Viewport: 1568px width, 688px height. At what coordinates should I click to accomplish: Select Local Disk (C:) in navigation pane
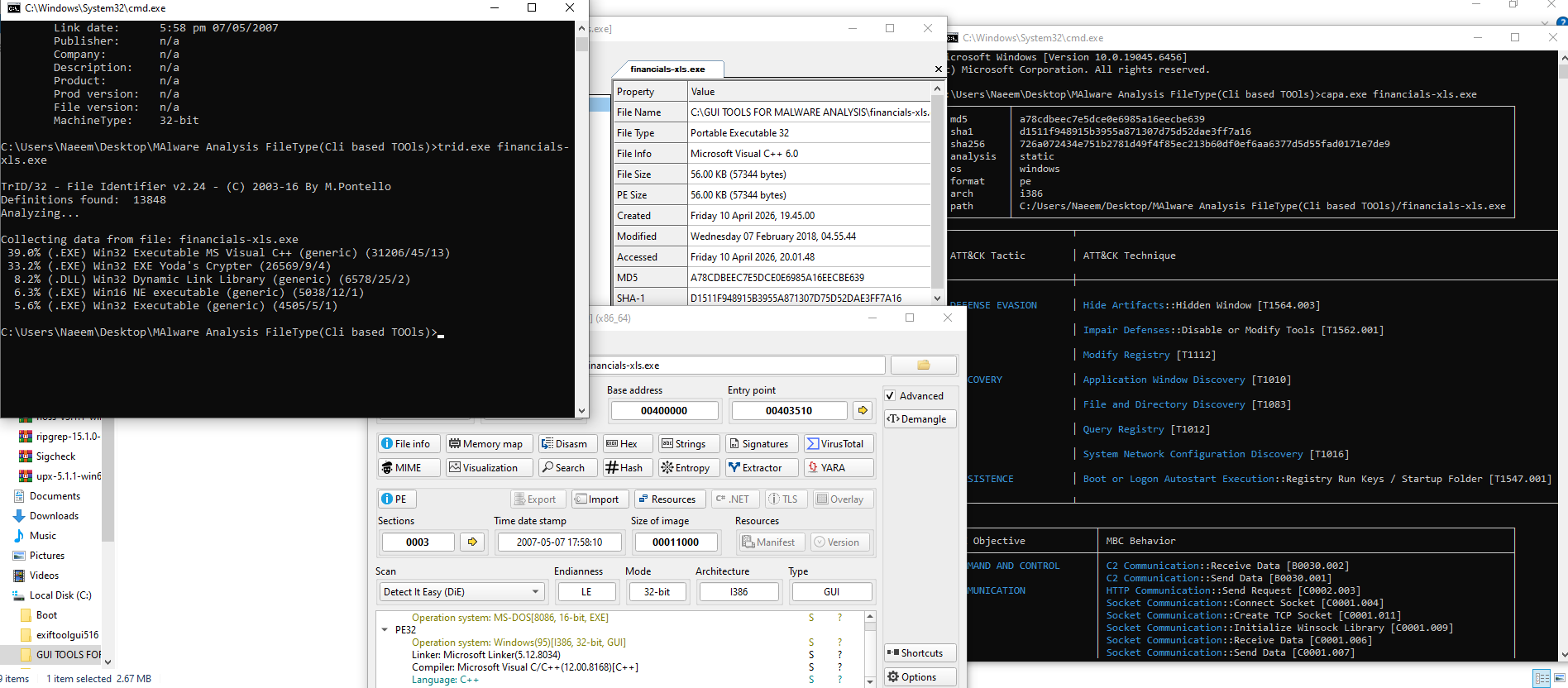click(x=60, y=595)
